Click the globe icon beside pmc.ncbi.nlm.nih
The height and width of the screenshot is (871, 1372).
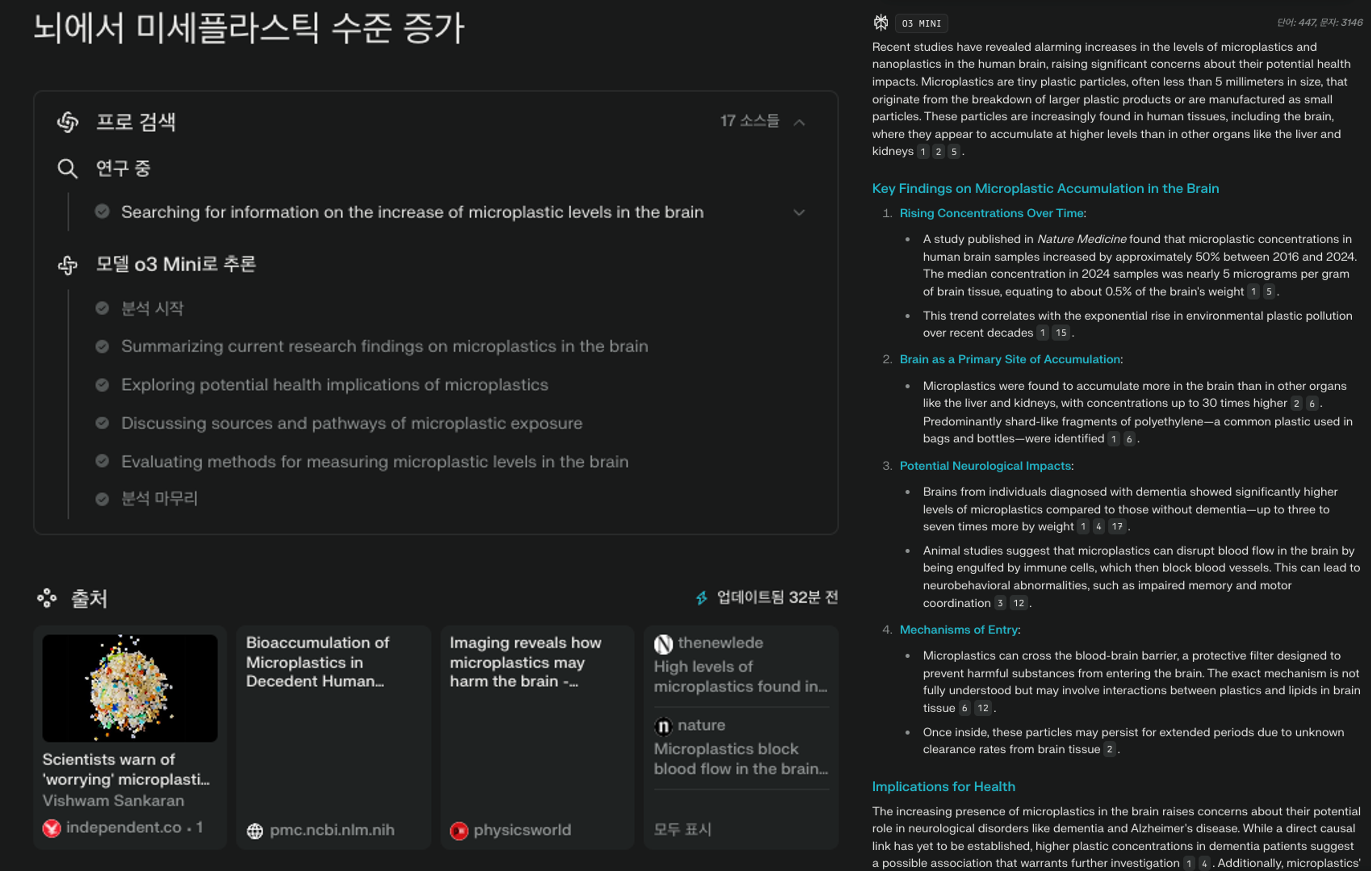tap(255, 831)
